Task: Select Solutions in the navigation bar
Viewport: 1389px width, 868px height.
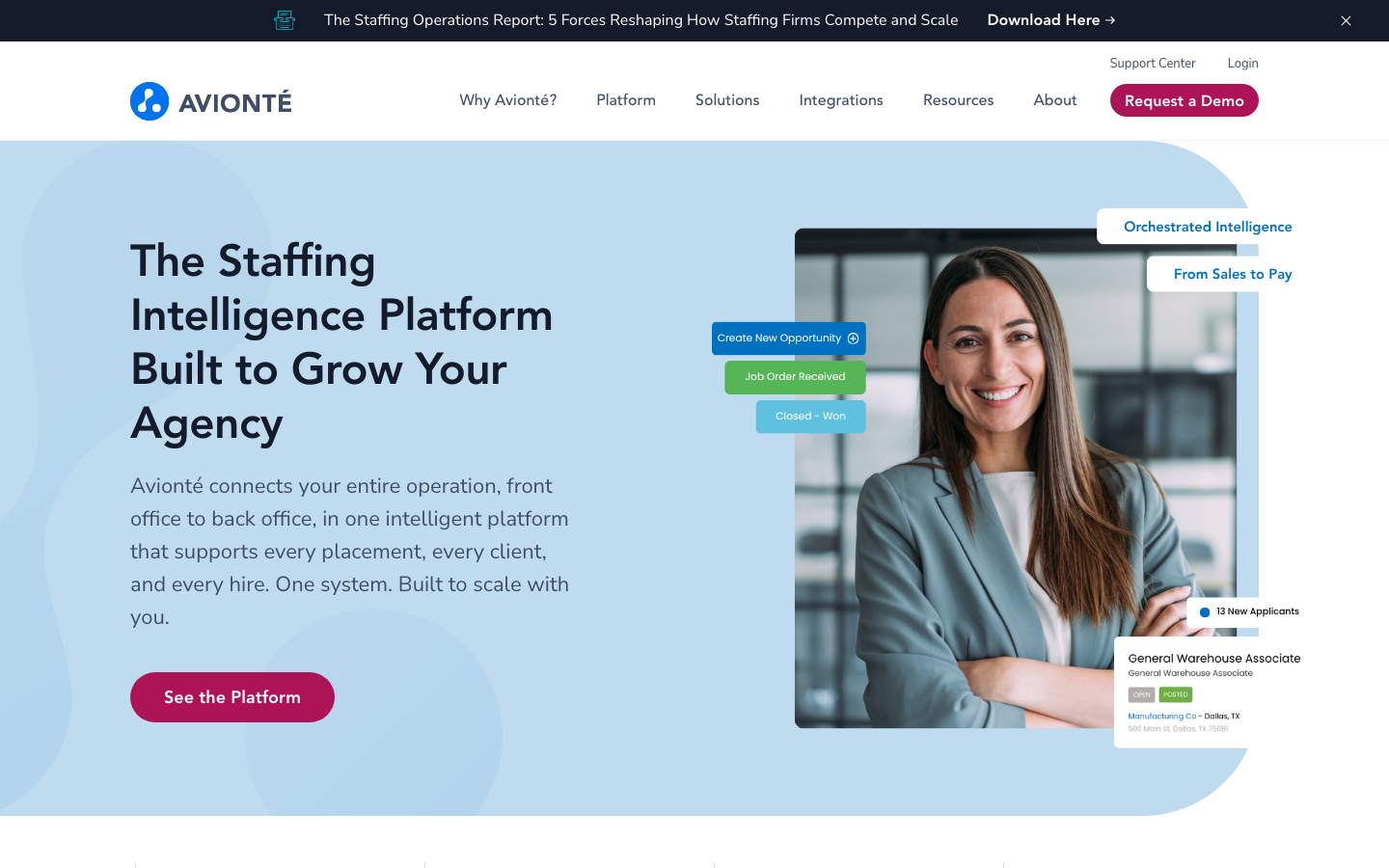Action: (727, 100)
